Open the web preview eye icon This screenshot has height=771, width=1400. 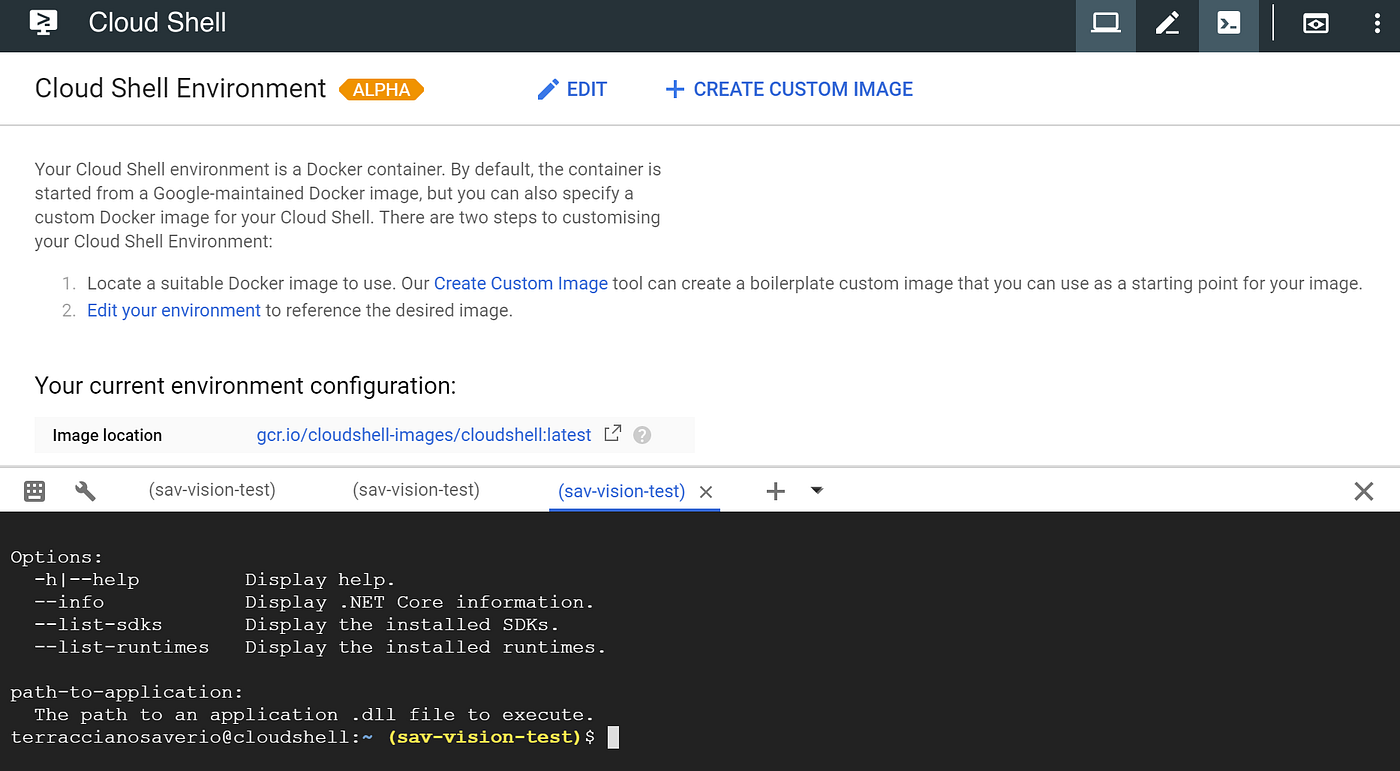click(1315, 24)
